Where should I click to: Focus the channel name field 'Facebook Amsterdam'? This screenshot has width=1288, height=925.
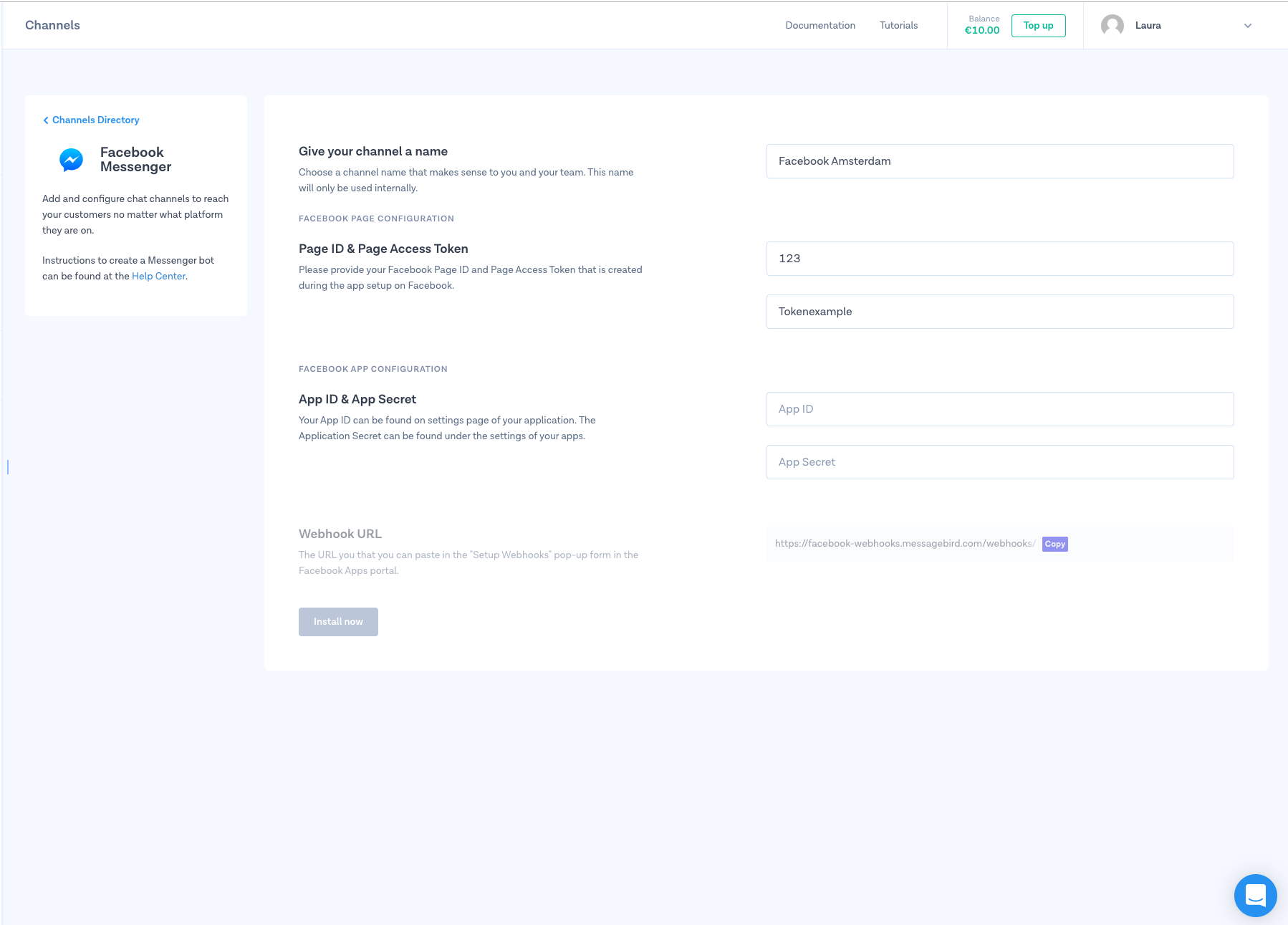coord(1000,161)
